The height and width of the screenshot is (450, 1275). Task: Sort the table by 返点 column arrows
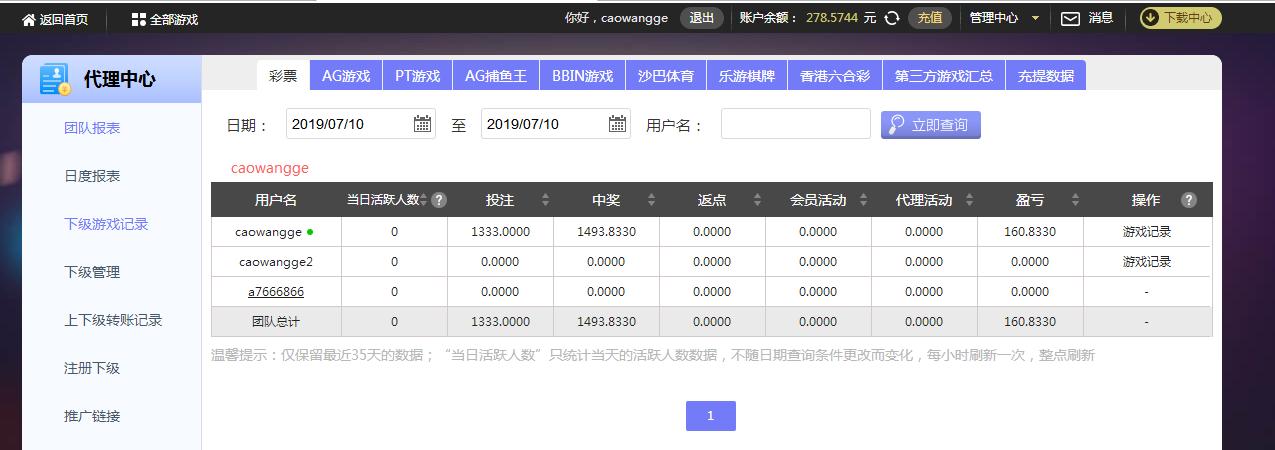click(757, 200)
